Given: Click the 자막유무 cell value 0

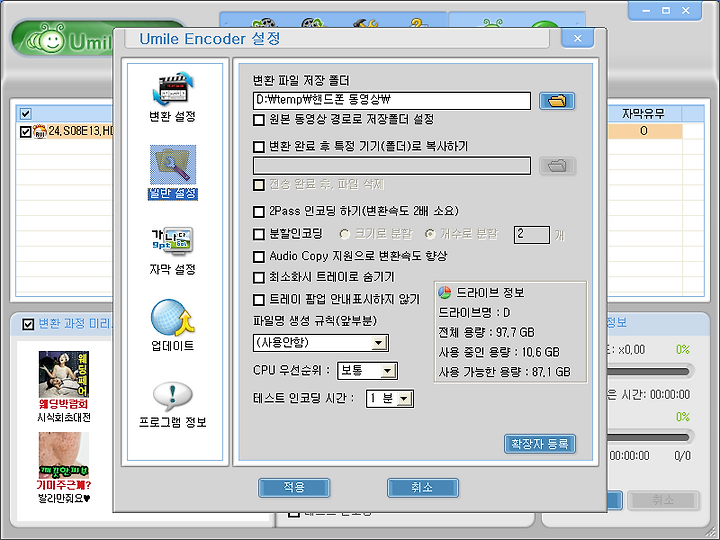Looking at the screenshot, I should [x=644, y=131].
